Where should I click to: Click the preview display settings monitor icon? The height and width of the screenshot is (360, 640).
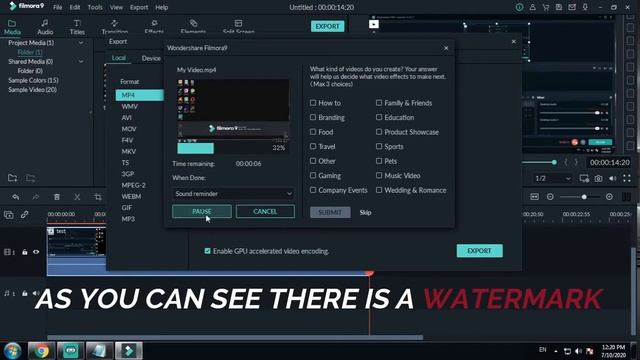[x=584, y=178]
